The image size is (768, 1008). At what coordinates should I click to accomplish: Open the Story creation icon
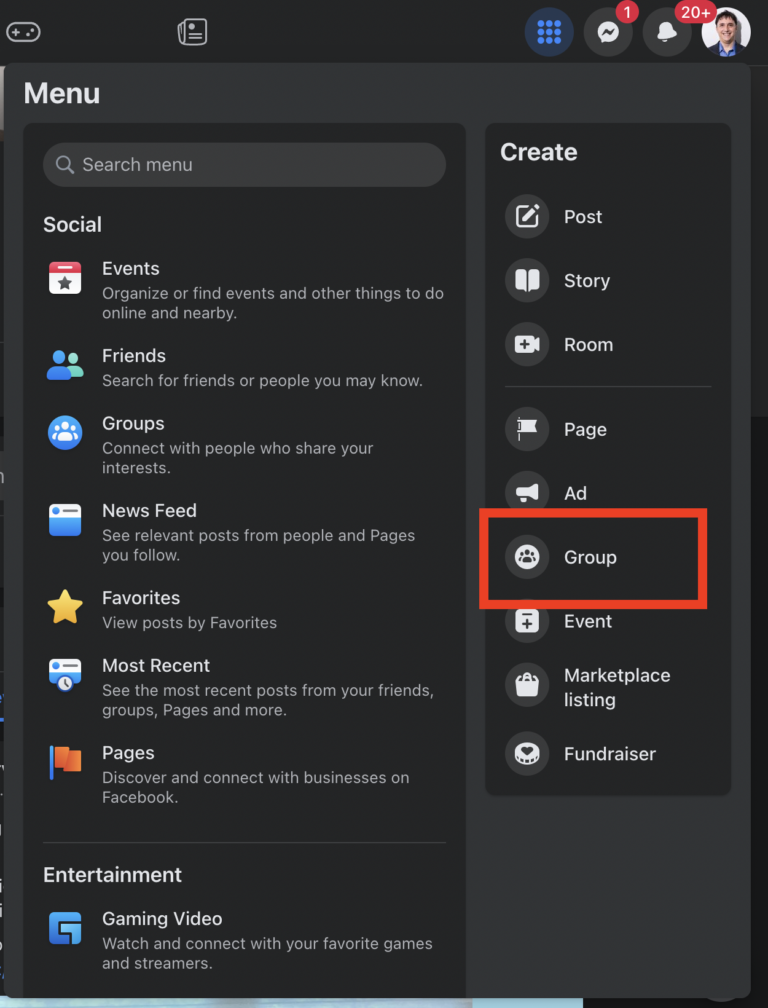point(527,281)
